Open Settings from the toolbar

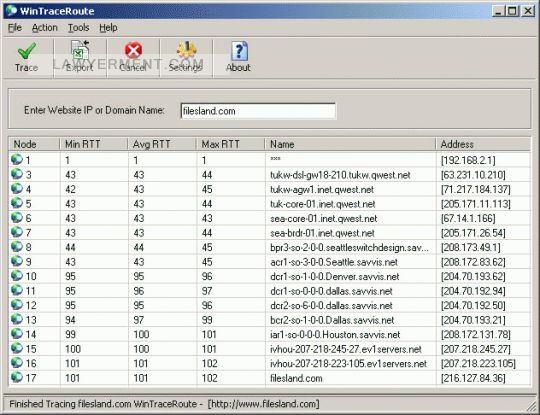pyautogui.click(x=186, y=57)
